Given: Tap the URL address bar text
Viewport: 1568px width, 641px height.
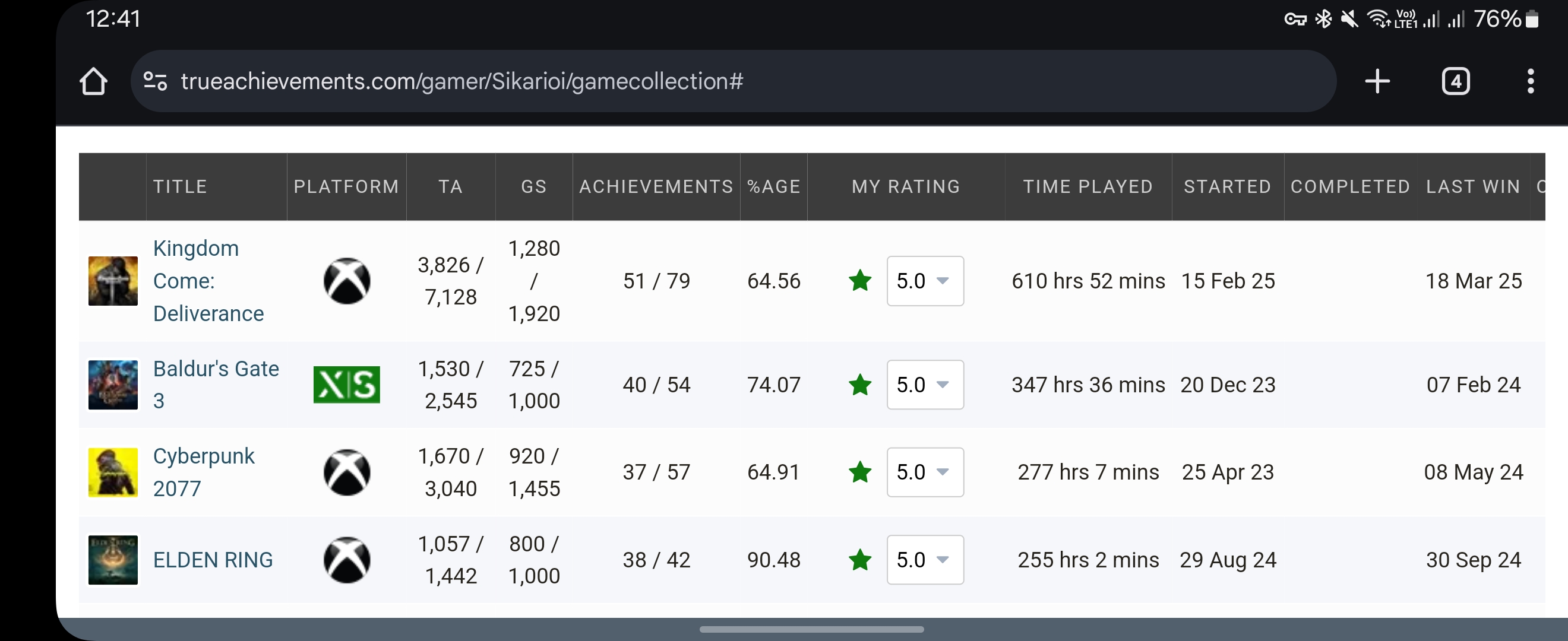Looking at the screenshot, I should [x=461, y=81].
